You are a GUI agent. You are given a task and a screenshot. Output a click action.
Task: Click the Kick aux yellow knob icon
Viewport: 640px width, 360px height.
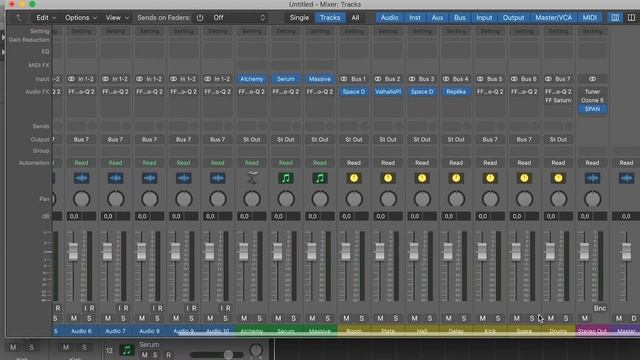490,178
